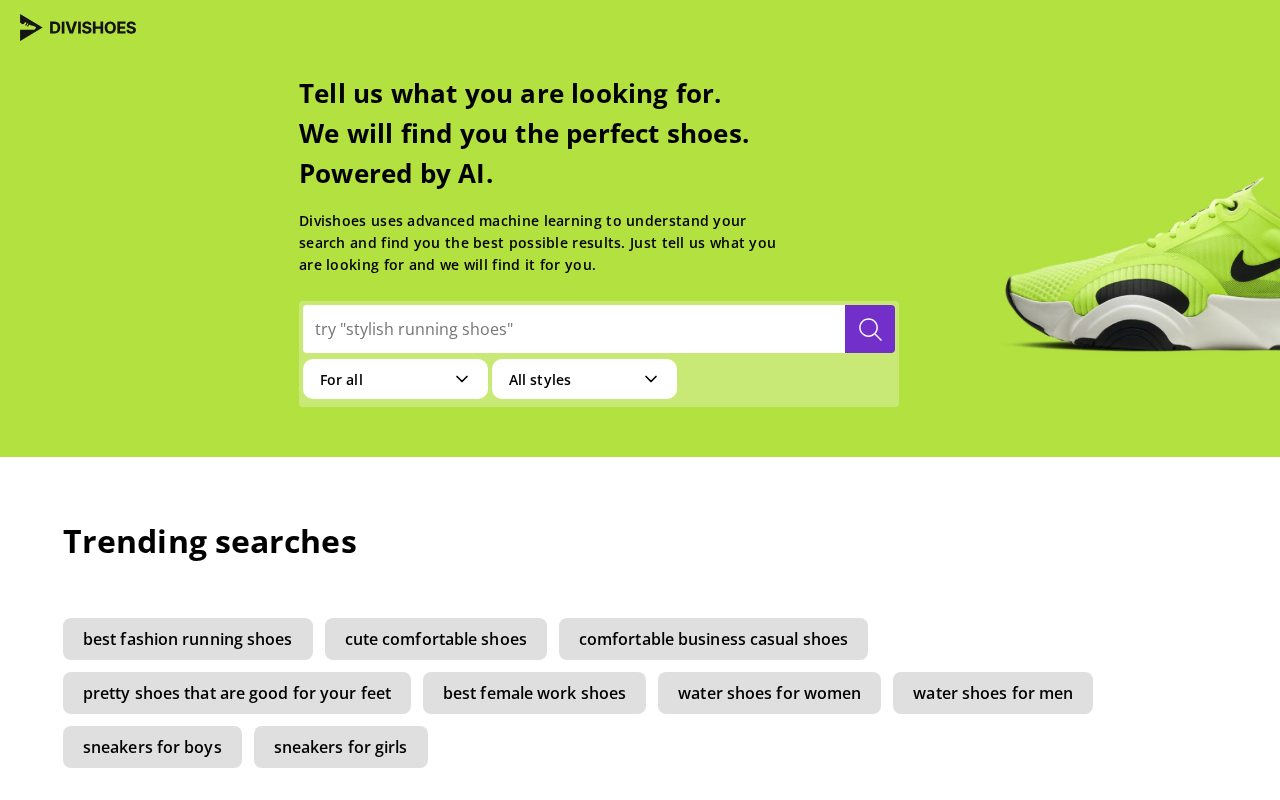Select "sneakers for boys" trending tag
1280x800 pixels.
[152, 747]
